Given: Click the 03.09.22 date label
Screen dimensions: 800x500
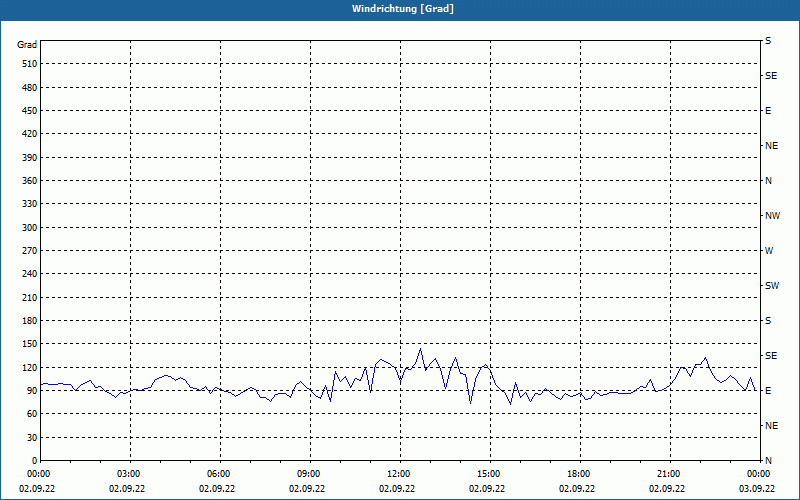Looking at the screenshot, I should (x=757, y=489).
